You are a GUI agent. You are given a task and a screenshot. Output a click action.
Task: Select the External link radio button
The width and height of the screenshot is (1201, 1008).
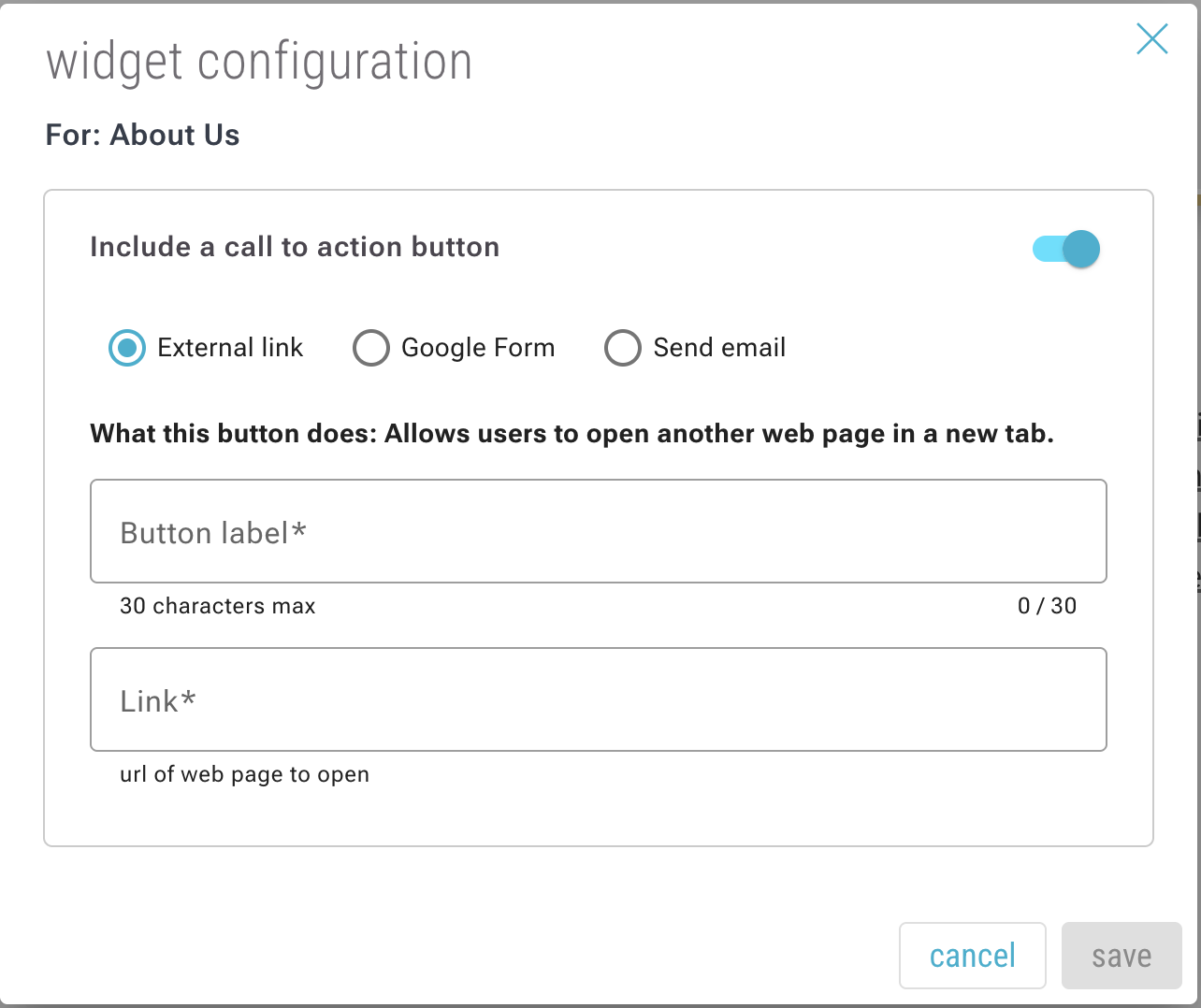click(x=127, y=348)
